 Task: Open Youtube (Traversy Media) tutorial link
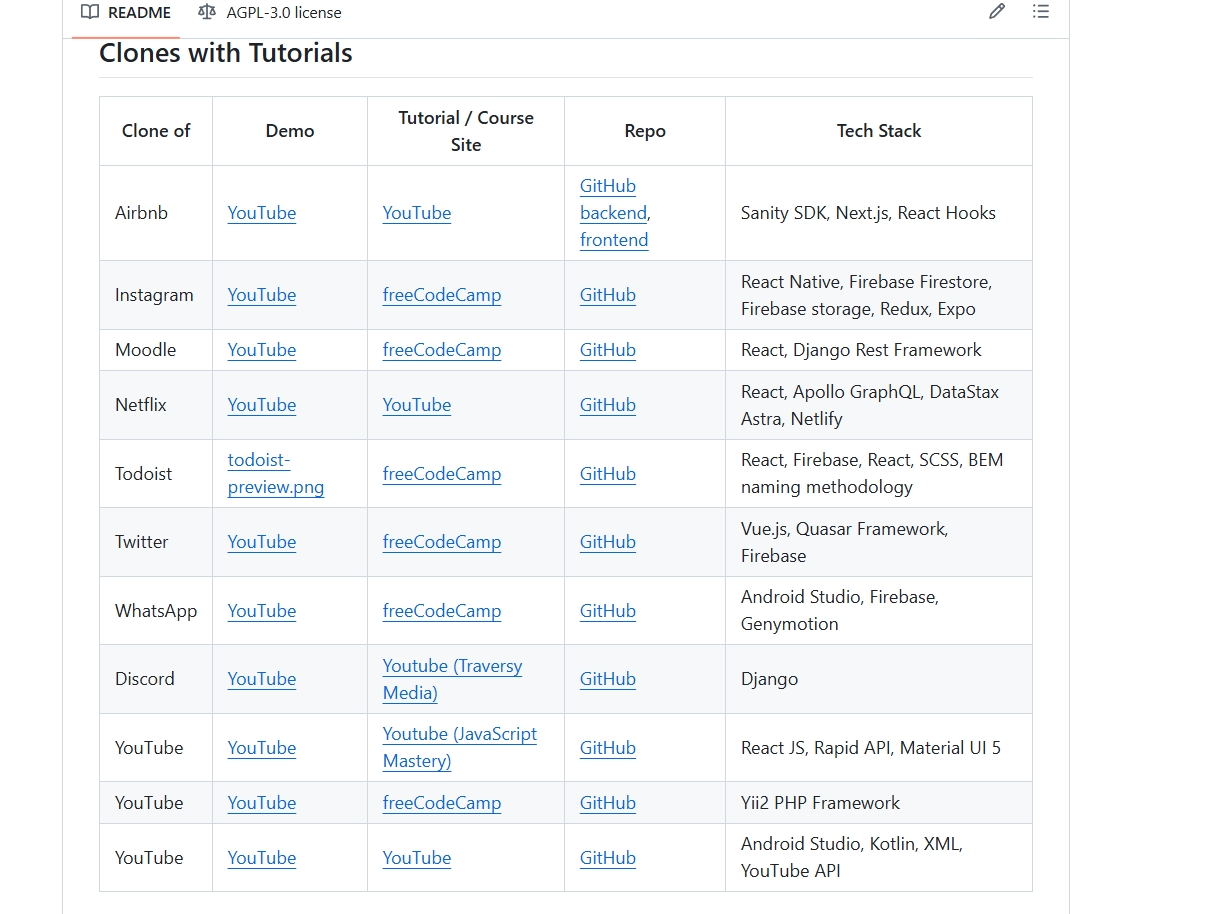pos(452,679)
